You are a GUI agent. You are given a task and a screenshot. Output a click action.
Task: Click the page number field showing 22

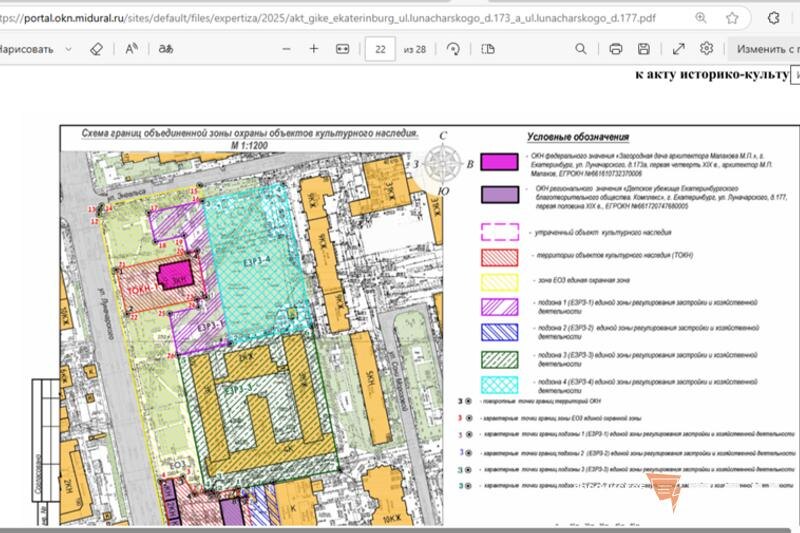[380, 49]
